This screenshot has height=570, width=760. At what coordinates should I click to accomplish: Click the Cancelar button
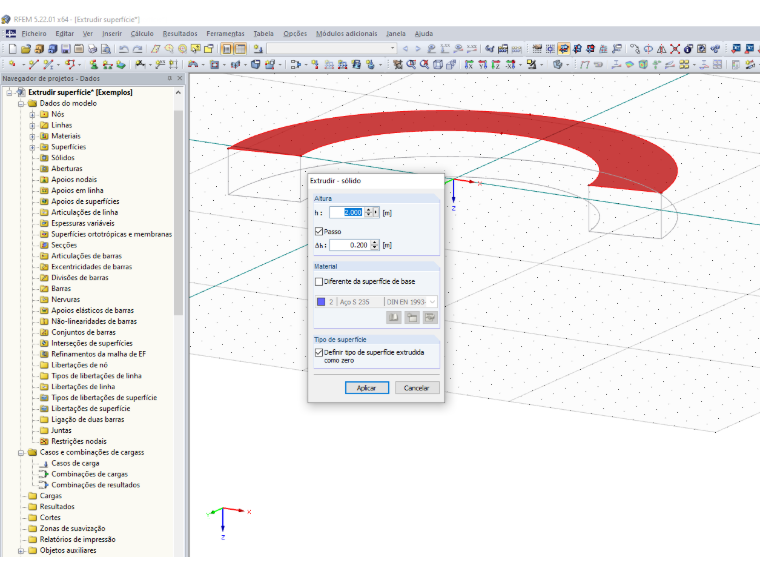[x=417, y=388]
